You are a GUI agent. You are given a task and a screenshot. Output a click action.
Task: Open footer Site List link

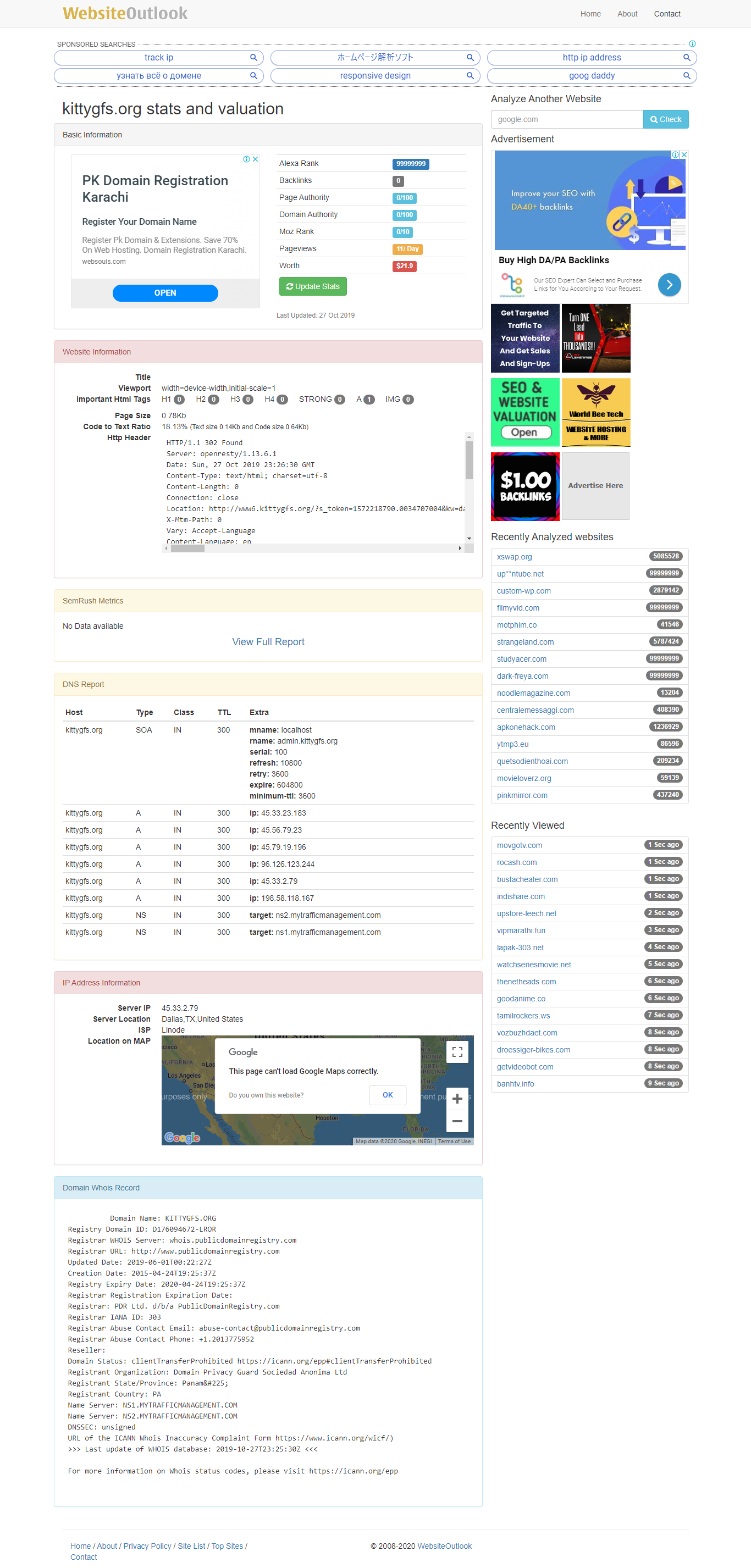click(191, 1546)
